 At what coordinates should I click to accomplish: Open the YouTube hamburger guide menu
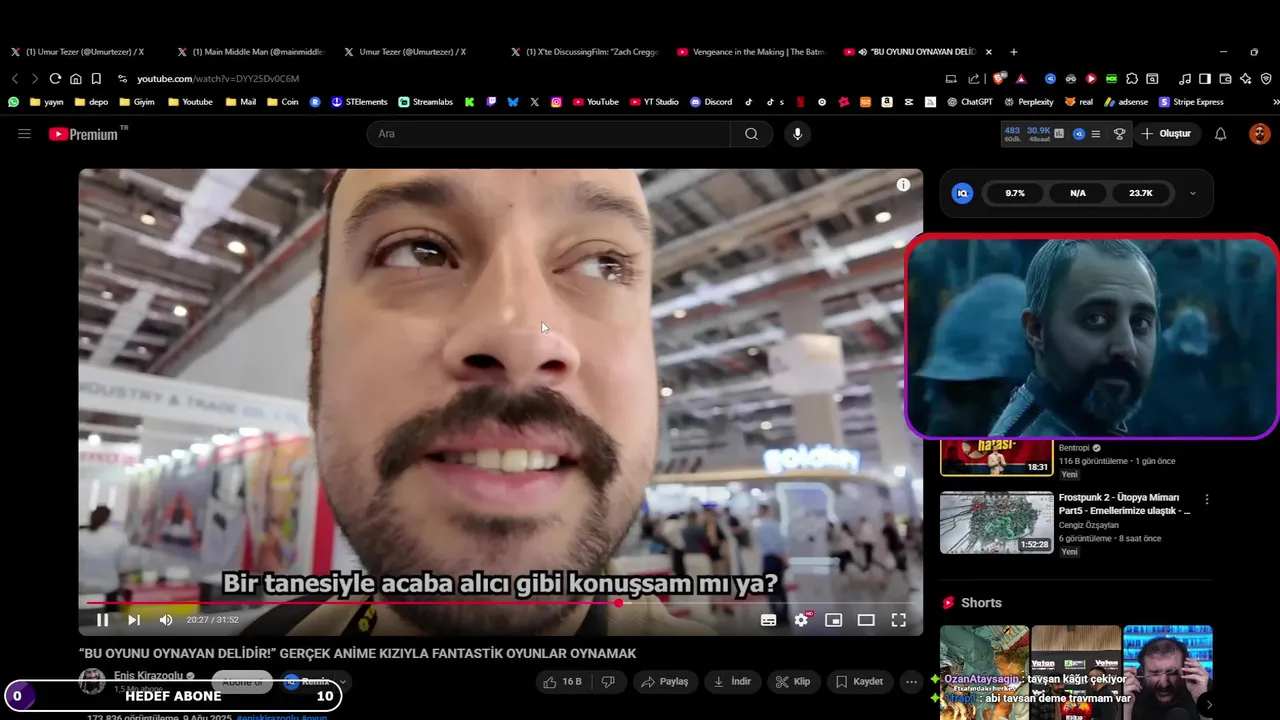(24, 134)
